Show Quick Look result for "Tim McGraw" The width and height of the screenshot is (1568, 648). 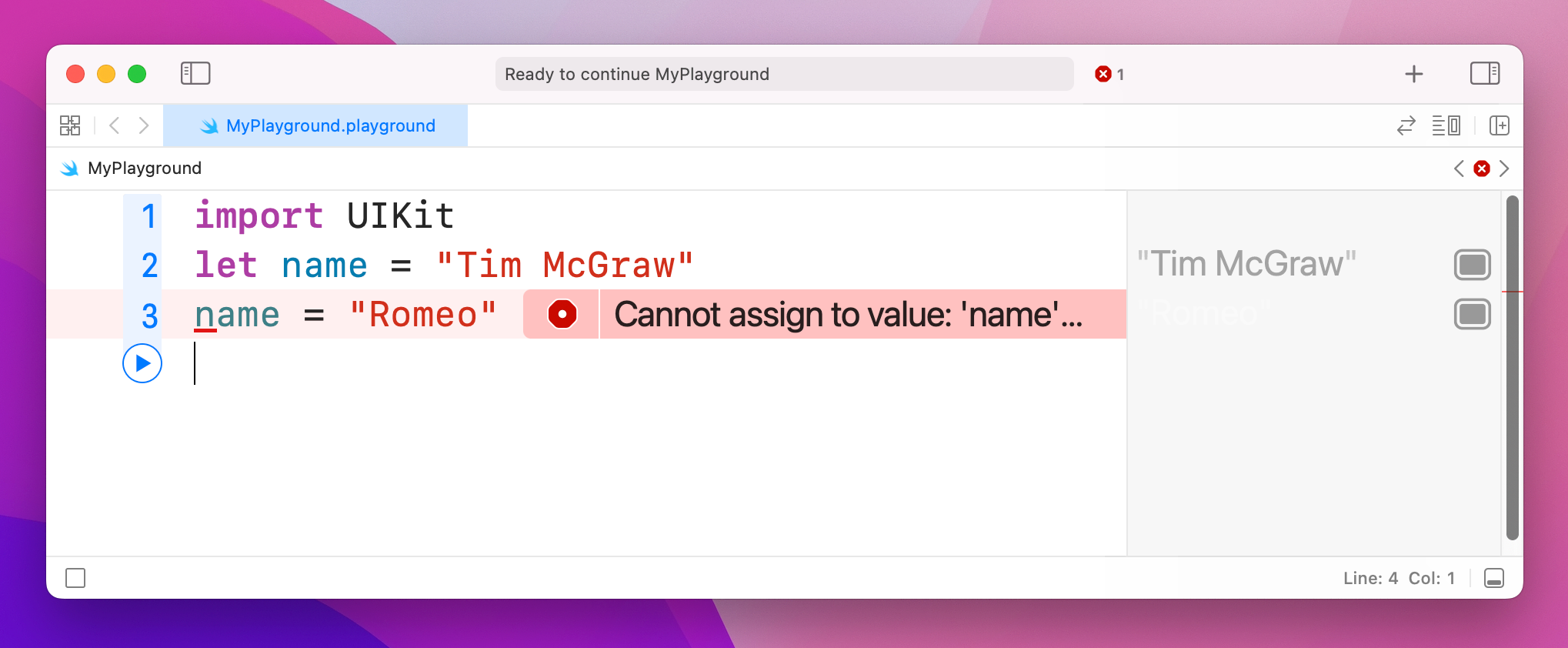tap(1473, 265)
